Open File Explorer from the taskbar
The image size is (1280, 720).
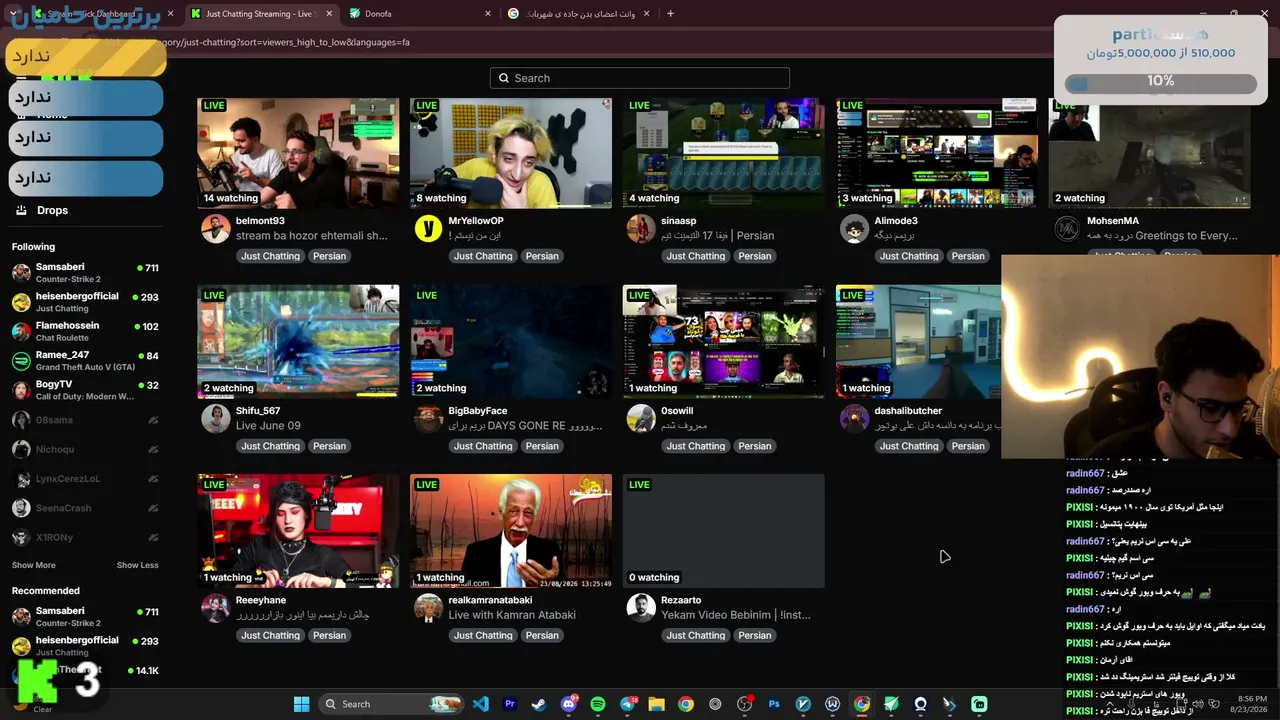tap(656, 704)
